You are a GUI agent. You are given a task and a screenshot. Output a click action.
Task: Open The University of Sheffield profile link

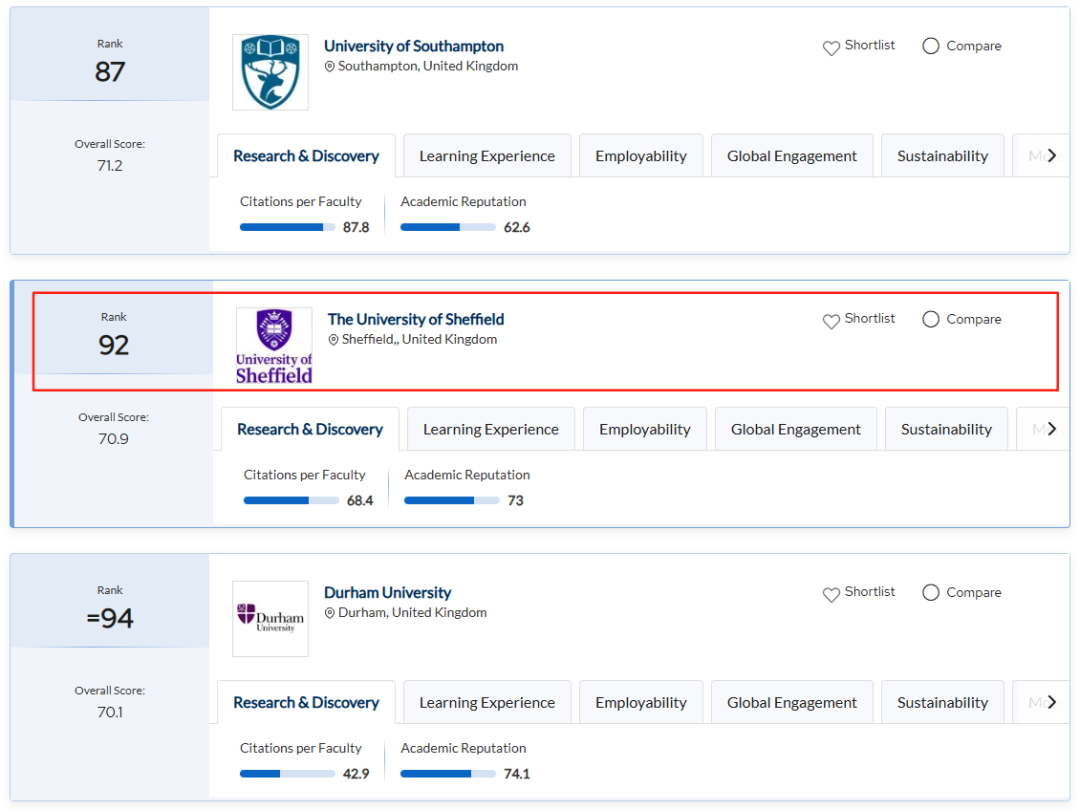point(416,320)
